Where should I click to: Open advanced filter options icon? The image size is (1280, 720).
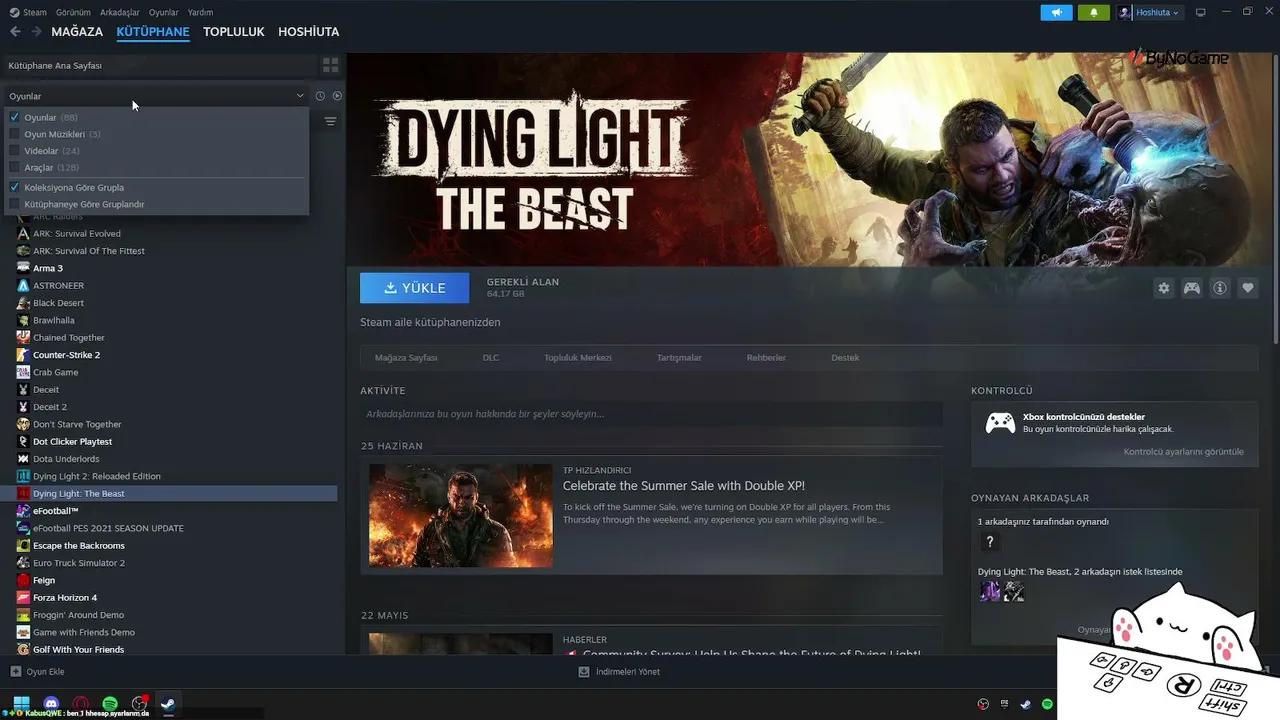point(330,122)
